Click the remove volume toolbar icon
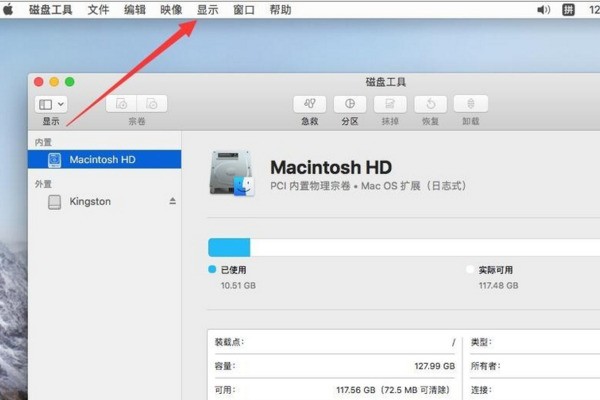The width and height of the screenshot is (600, 400). tap(151, 103)
